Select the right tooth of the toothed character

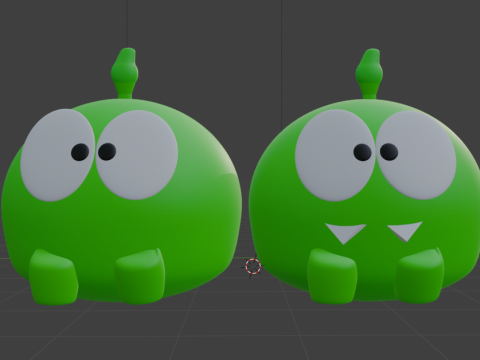[x=405, y=231]
